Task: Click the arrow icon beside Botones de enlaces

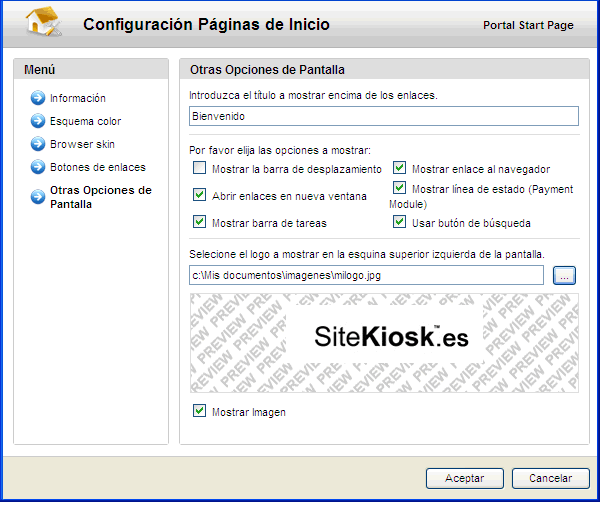Action: pyautogui.click(x=38, y=167)
